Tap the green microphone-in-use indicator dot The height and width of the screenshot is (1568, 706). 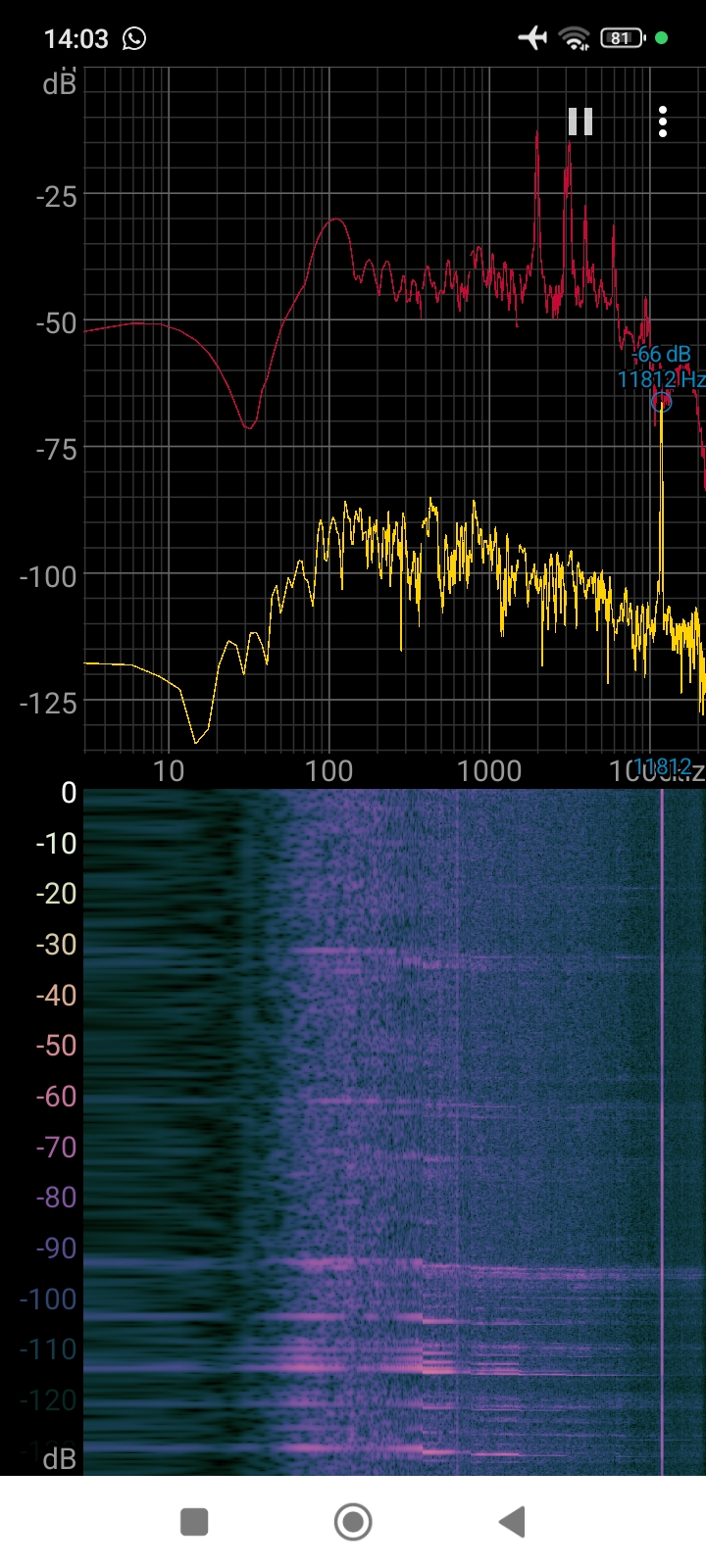coord(661,38)
